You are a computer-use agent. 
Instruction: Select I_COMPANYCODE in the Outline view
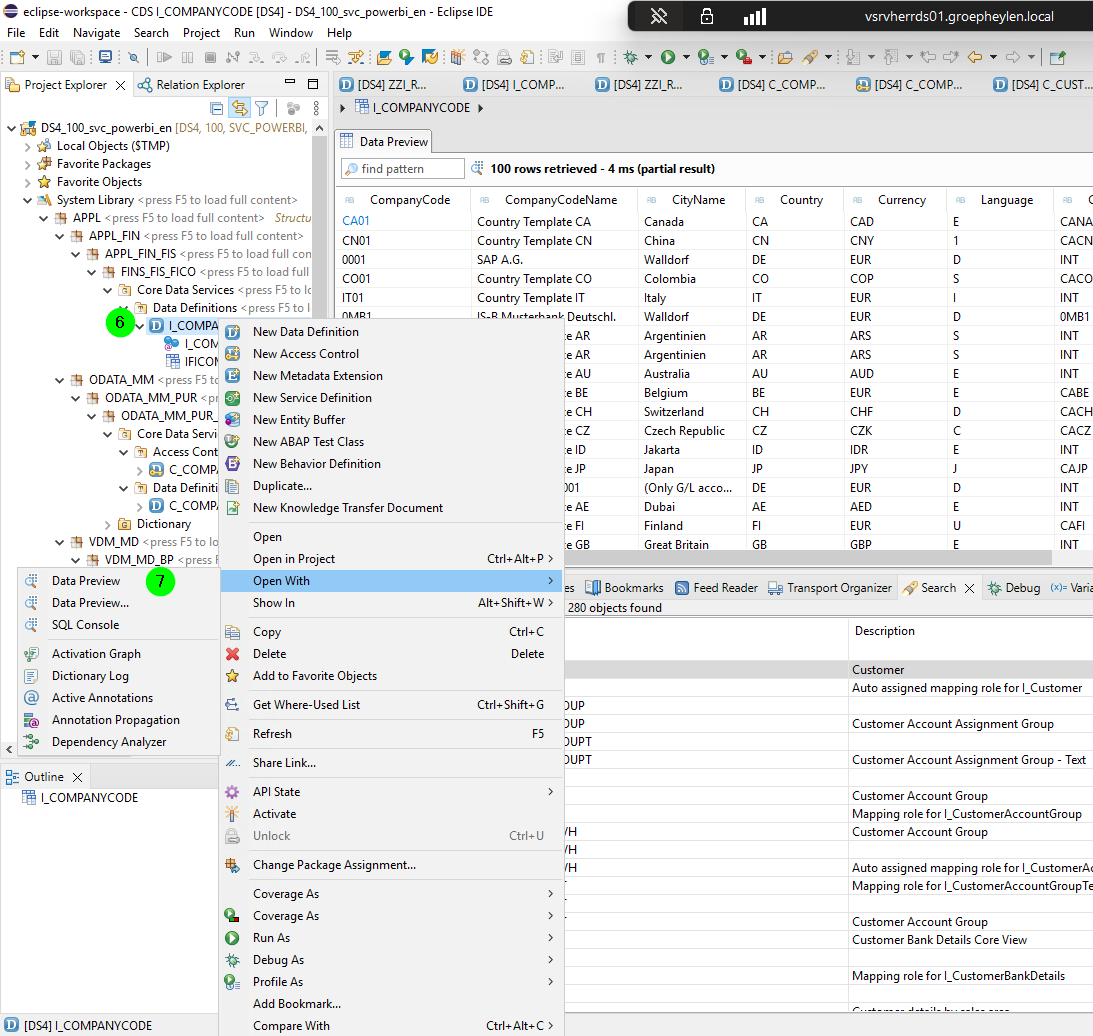89,798
